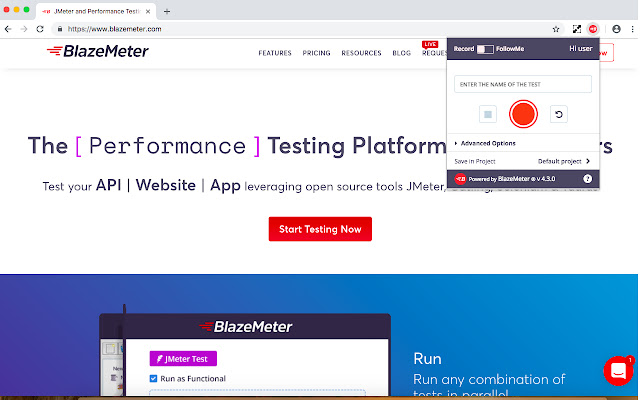
Task: Click the Powered by BlazeMeter version text
Action: [512, 179]
